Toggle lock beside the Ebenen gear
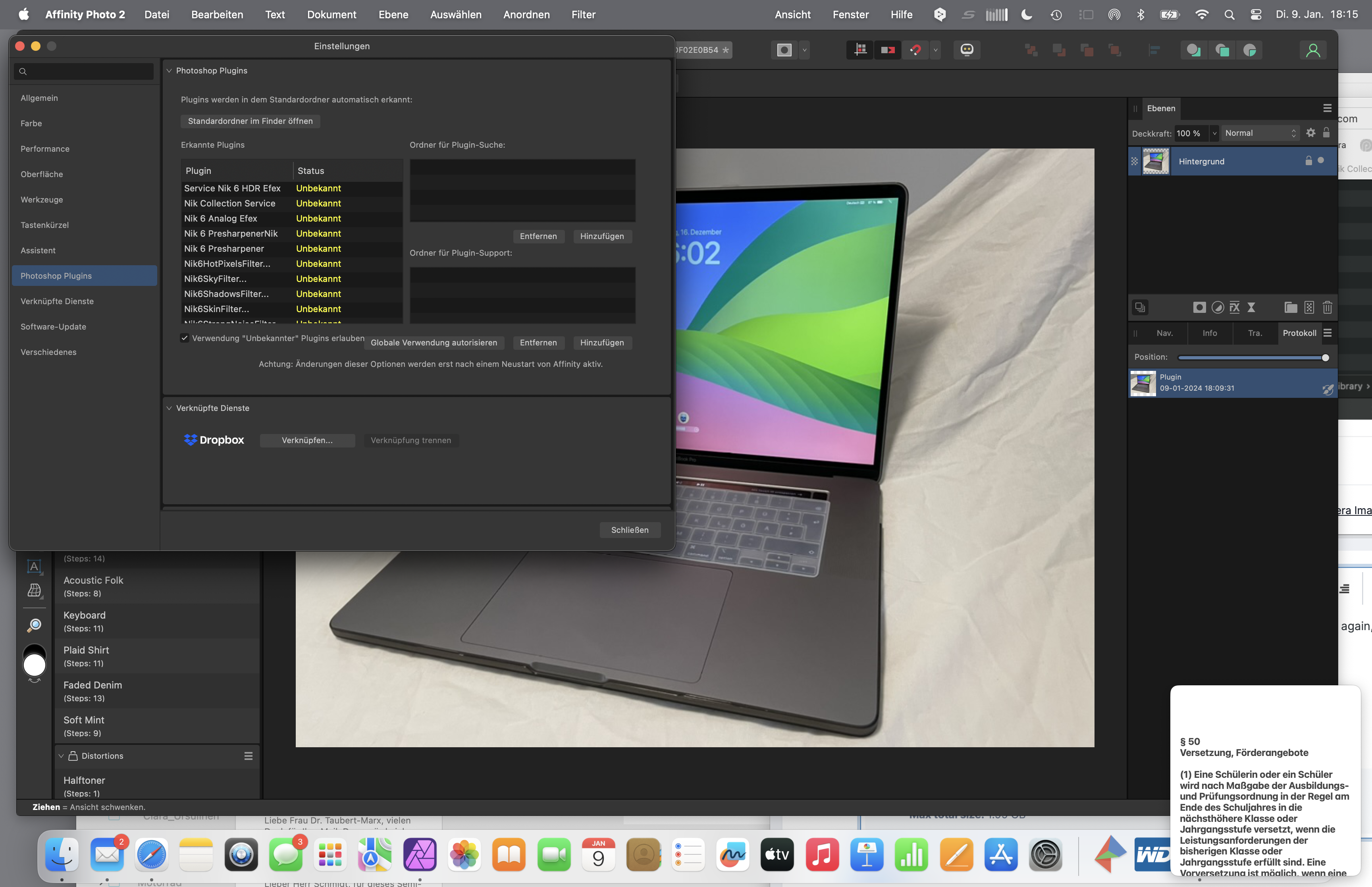 tap(1326, 133)
